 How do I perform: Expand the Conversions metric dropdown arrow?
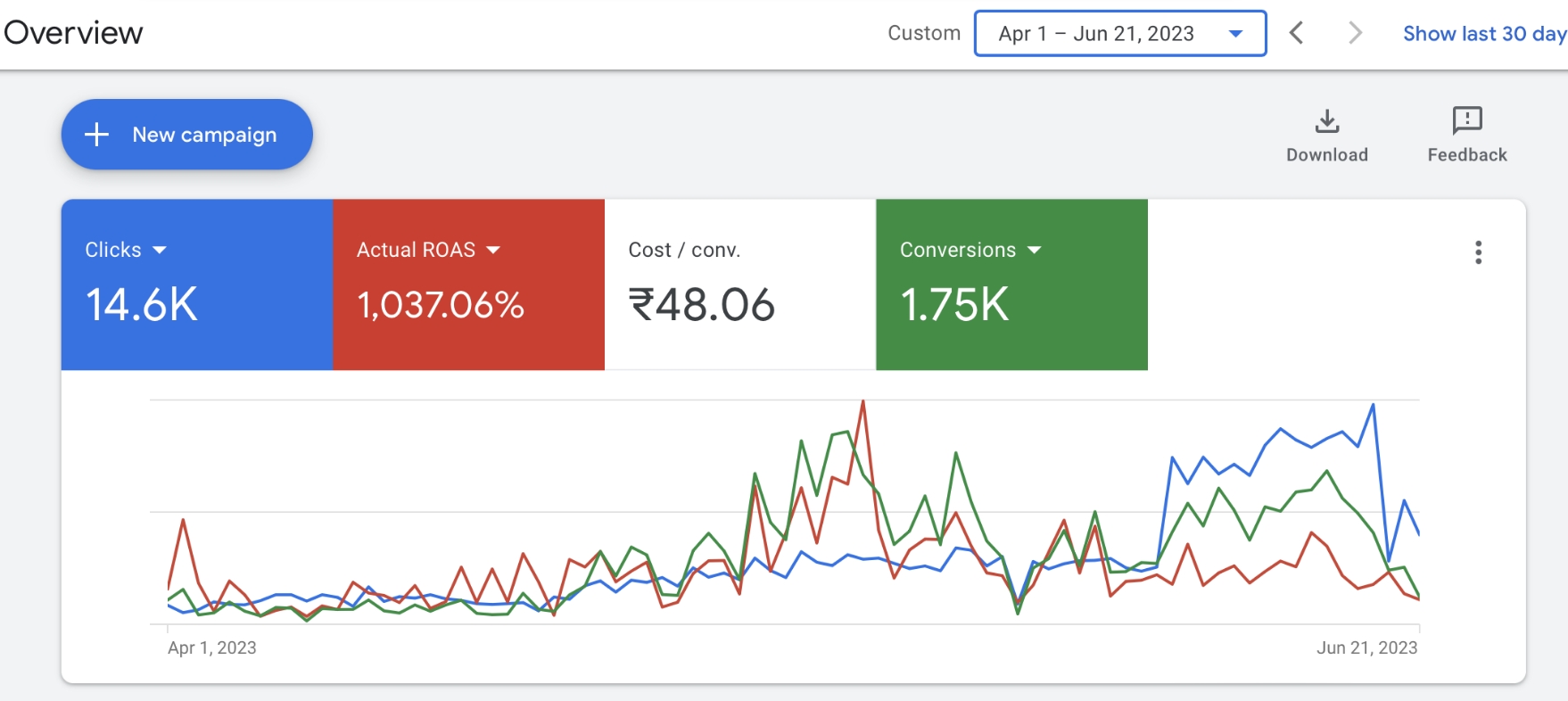(1035, 251)
